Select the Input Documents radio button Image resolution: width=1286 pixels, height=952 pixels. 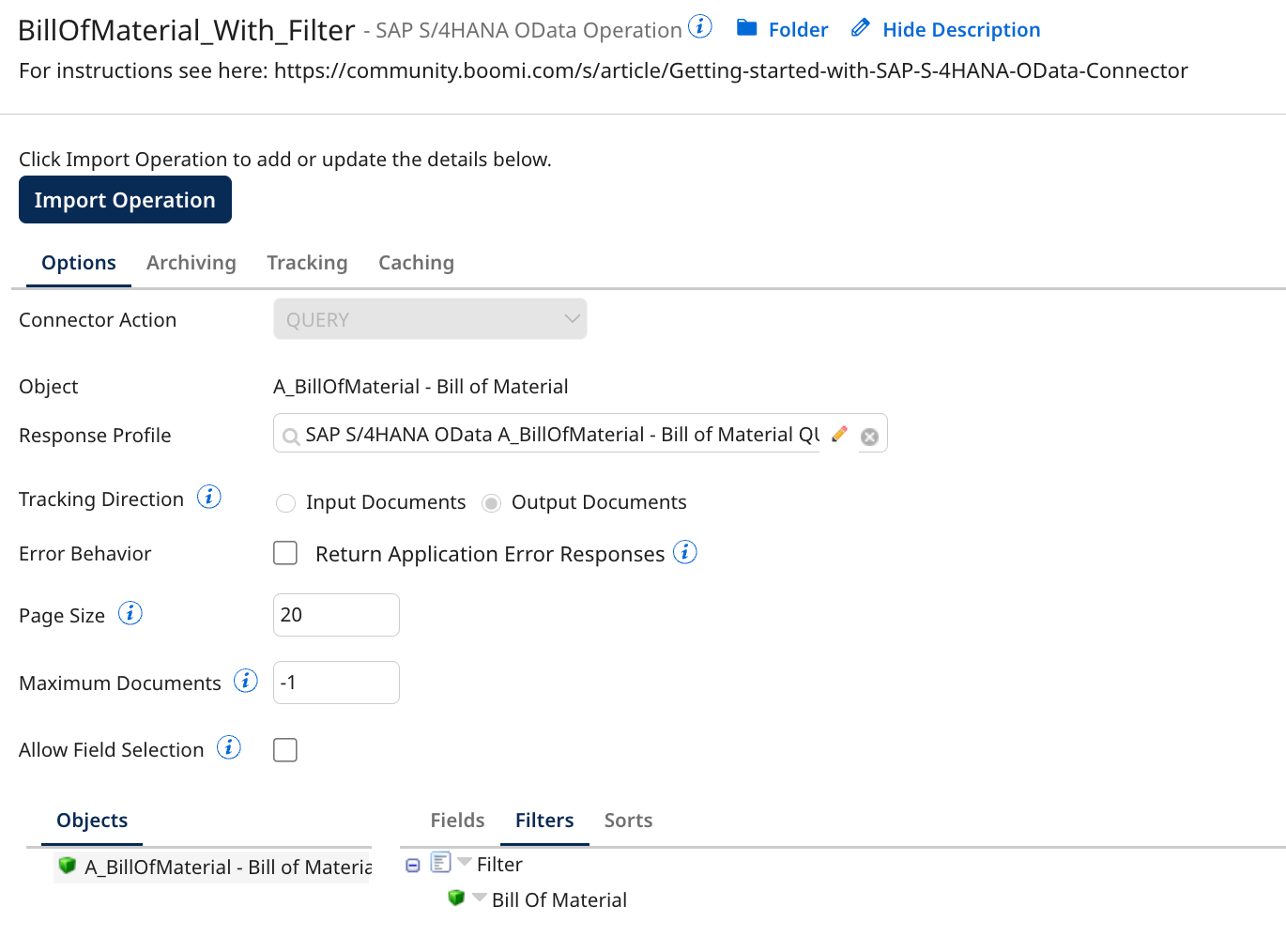pos(285,502)
